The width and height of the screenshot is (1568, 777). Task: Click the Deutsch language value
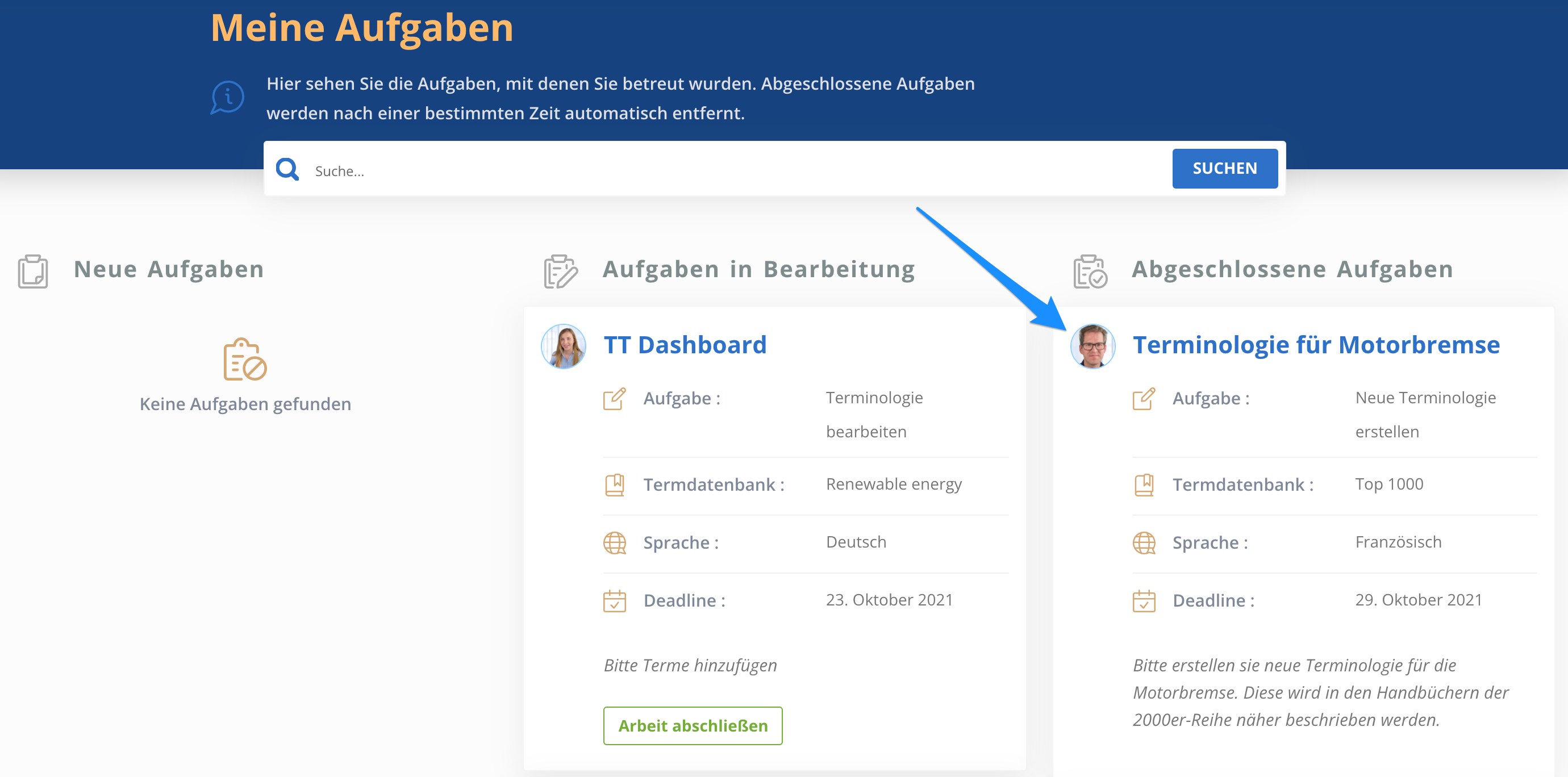856,542
